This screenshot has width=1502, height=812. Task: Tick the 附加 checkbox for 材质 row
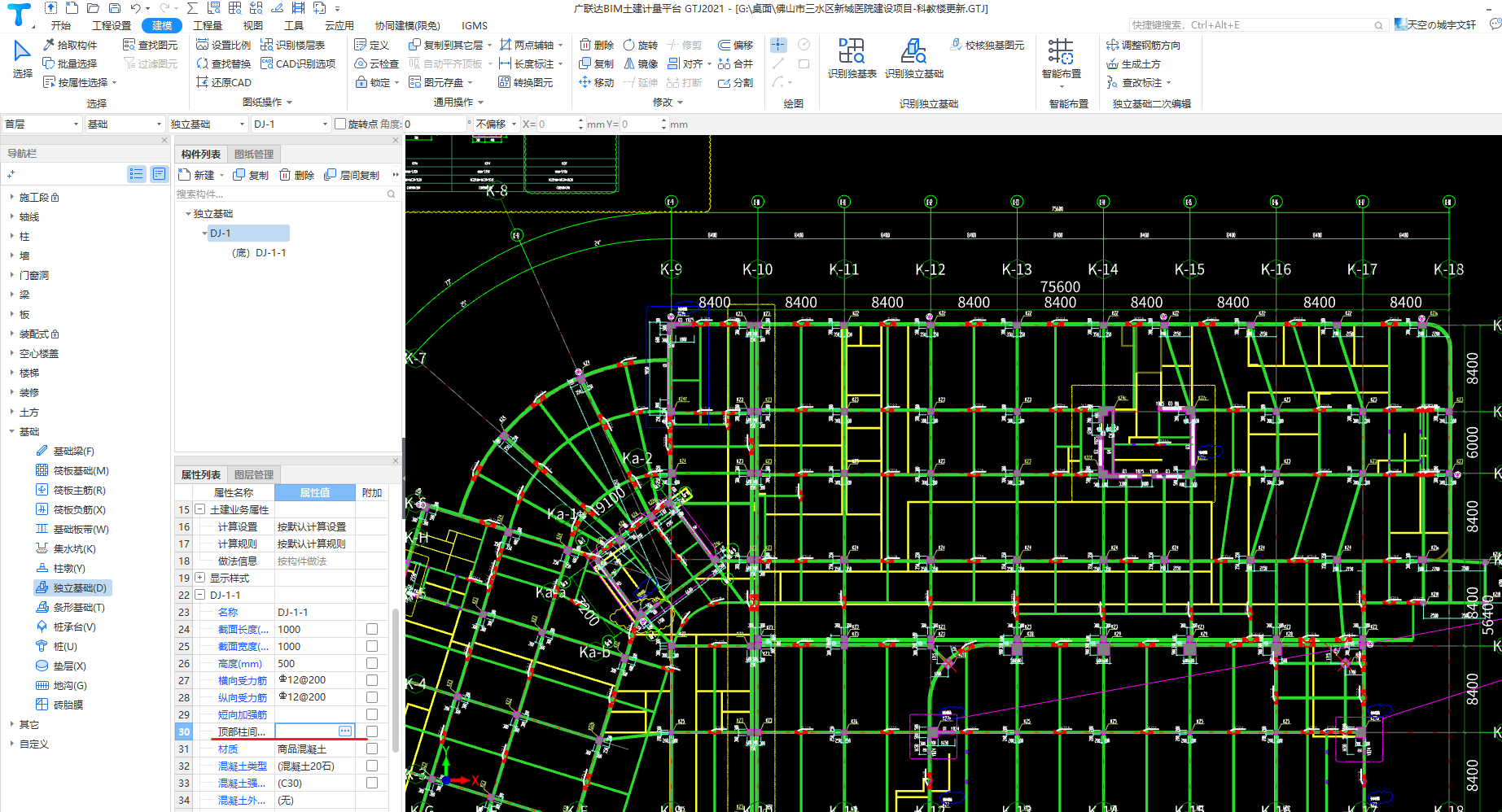(x=372, y=749)
